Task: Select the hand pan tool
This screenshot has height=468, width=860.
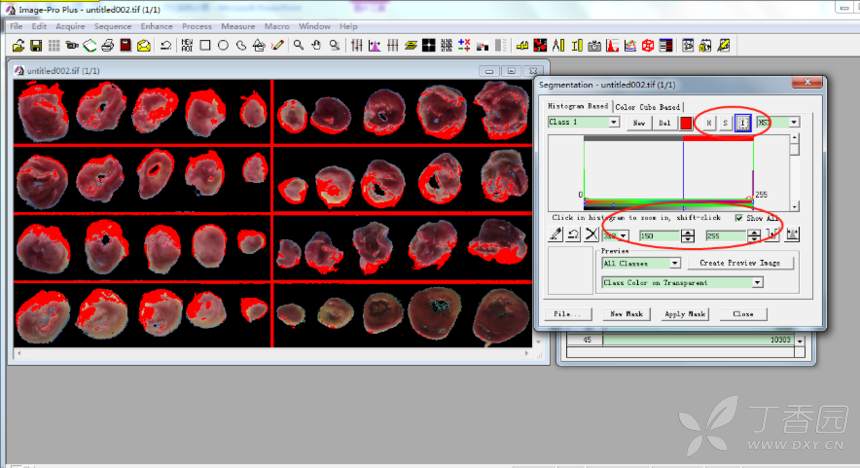Action: click(317, 45)
